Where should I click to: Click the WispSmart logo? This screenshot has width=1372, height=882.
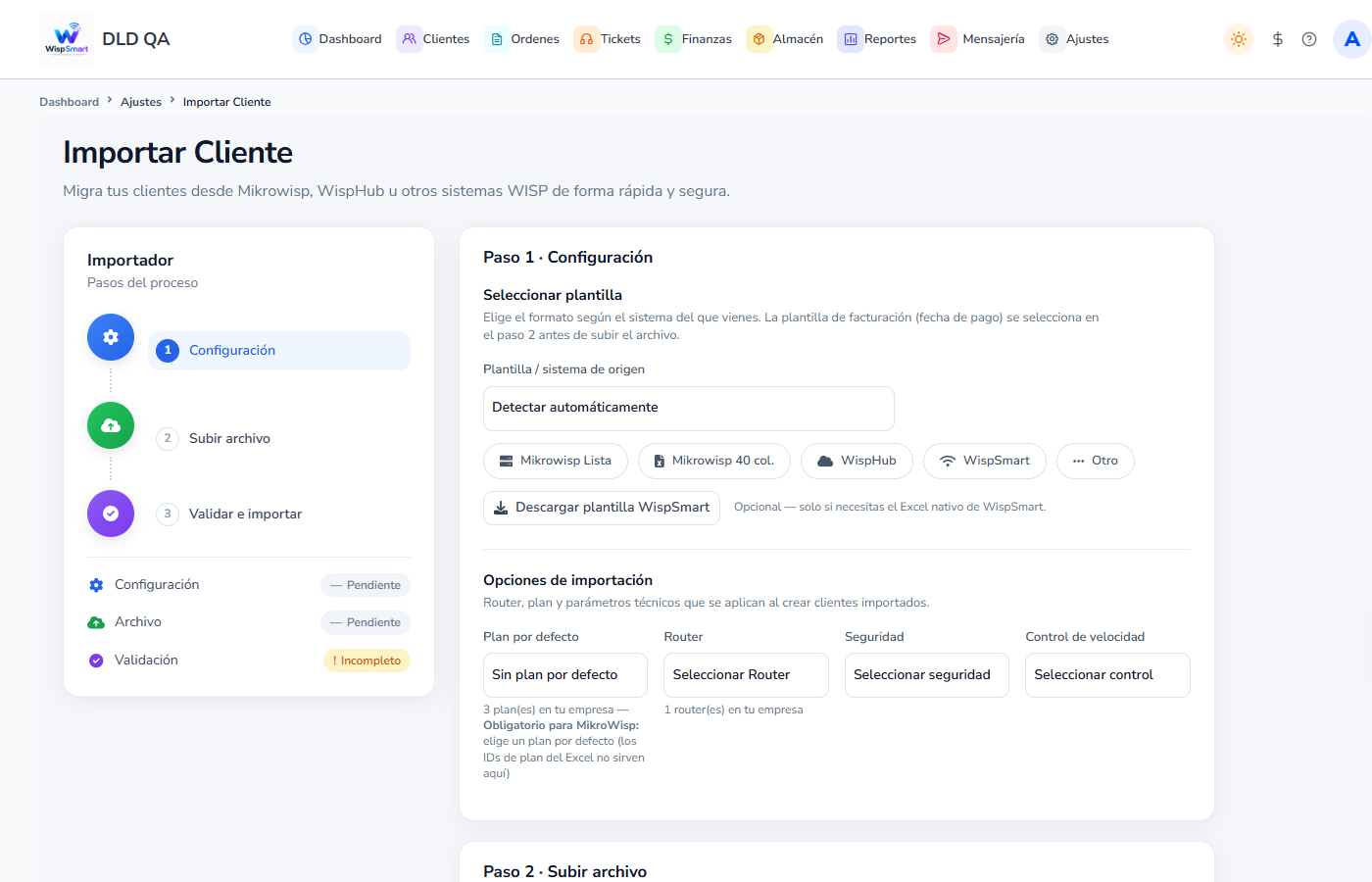tap(67, 39)
